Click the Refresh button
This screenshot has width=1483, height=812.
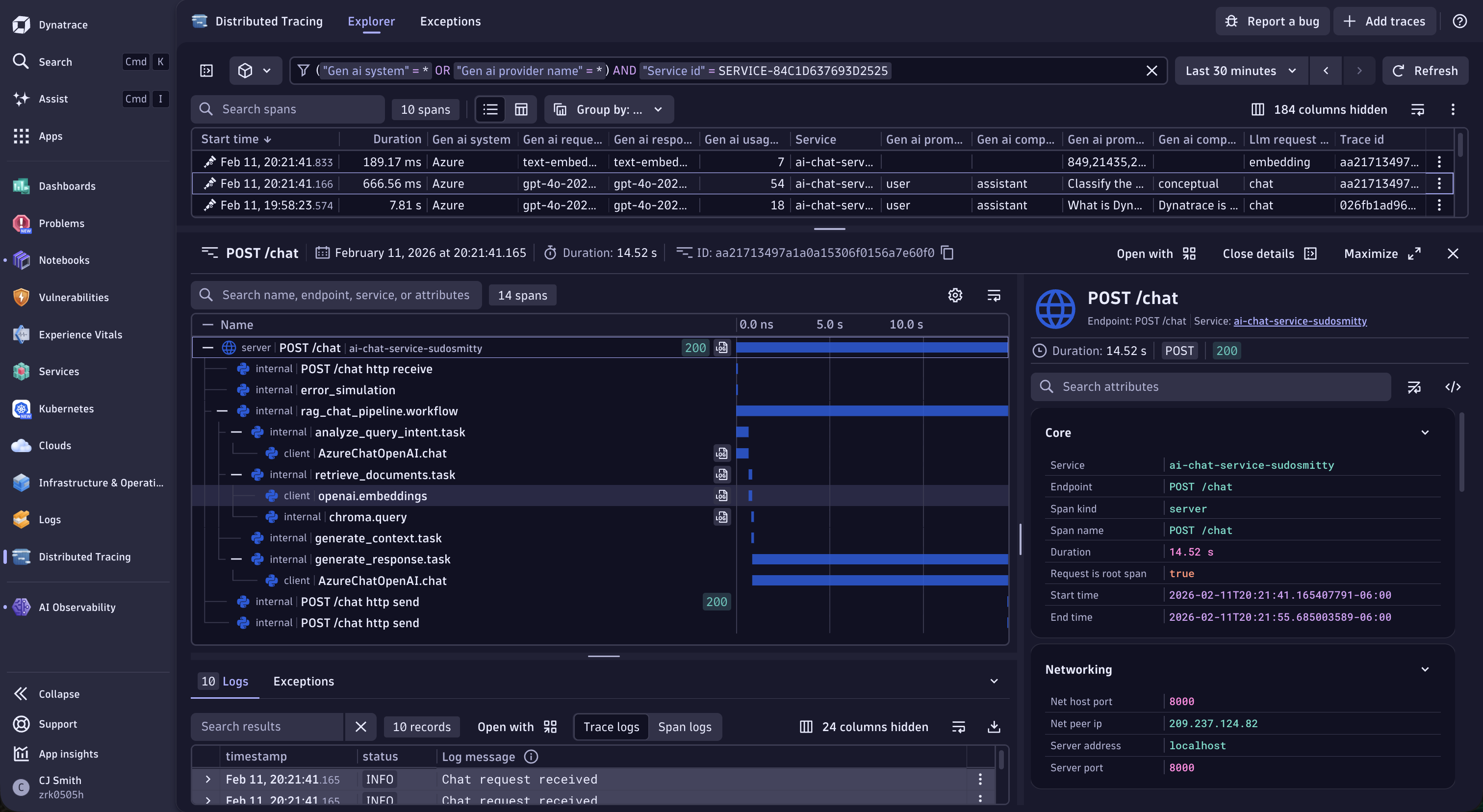[x=1426, y=71]
